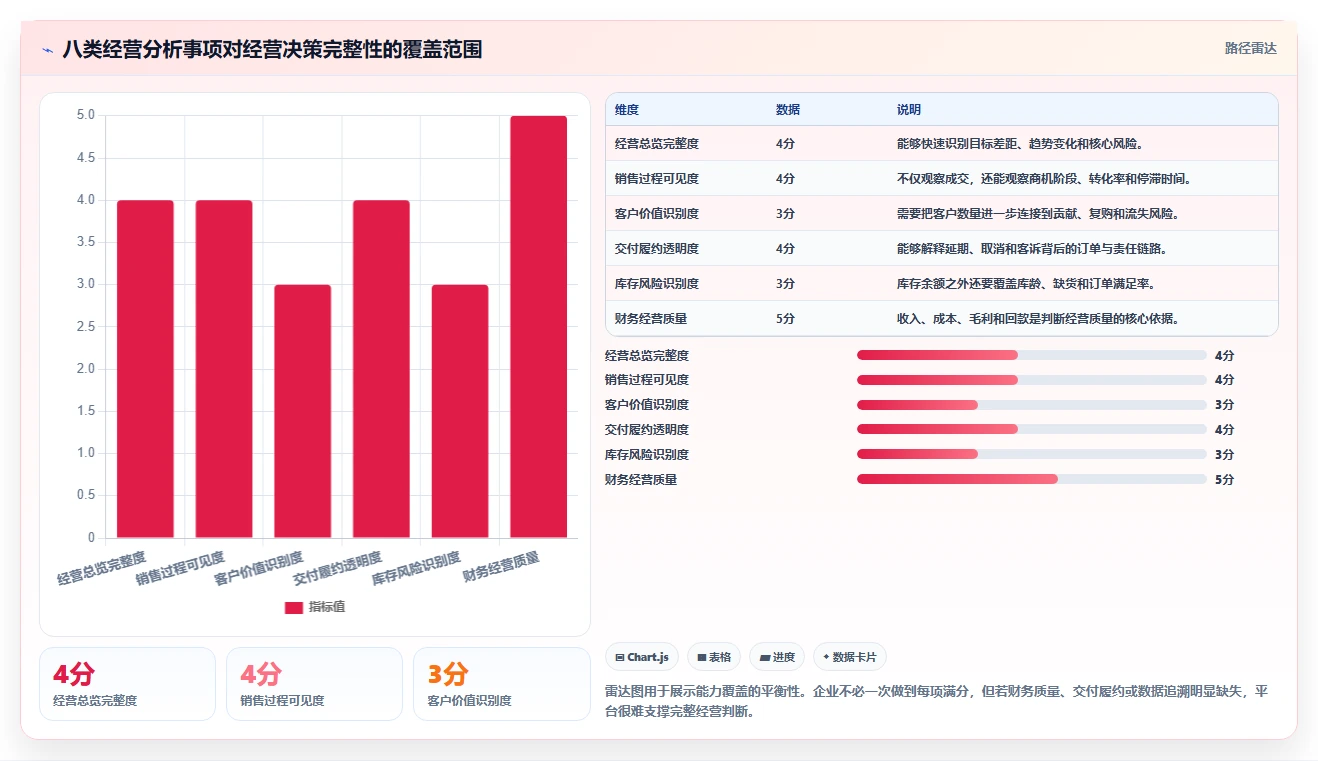
Task: Select the 数据卡片 chip
Action: [850, 657]
